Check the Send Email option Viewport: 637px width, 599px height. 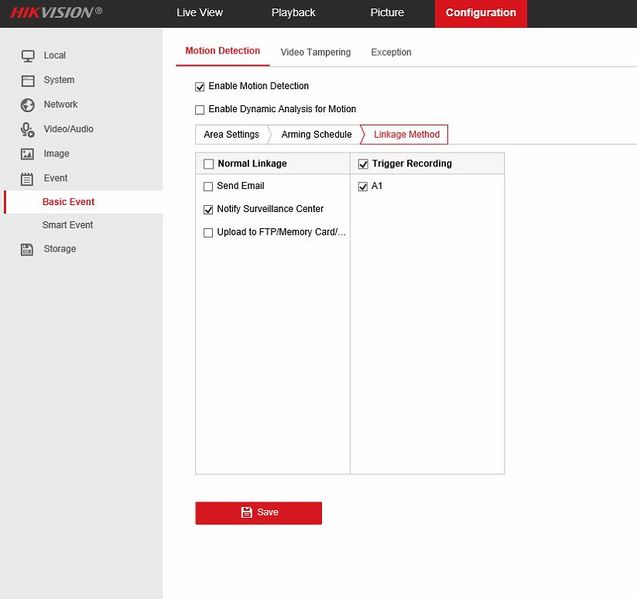coord(208,186)
